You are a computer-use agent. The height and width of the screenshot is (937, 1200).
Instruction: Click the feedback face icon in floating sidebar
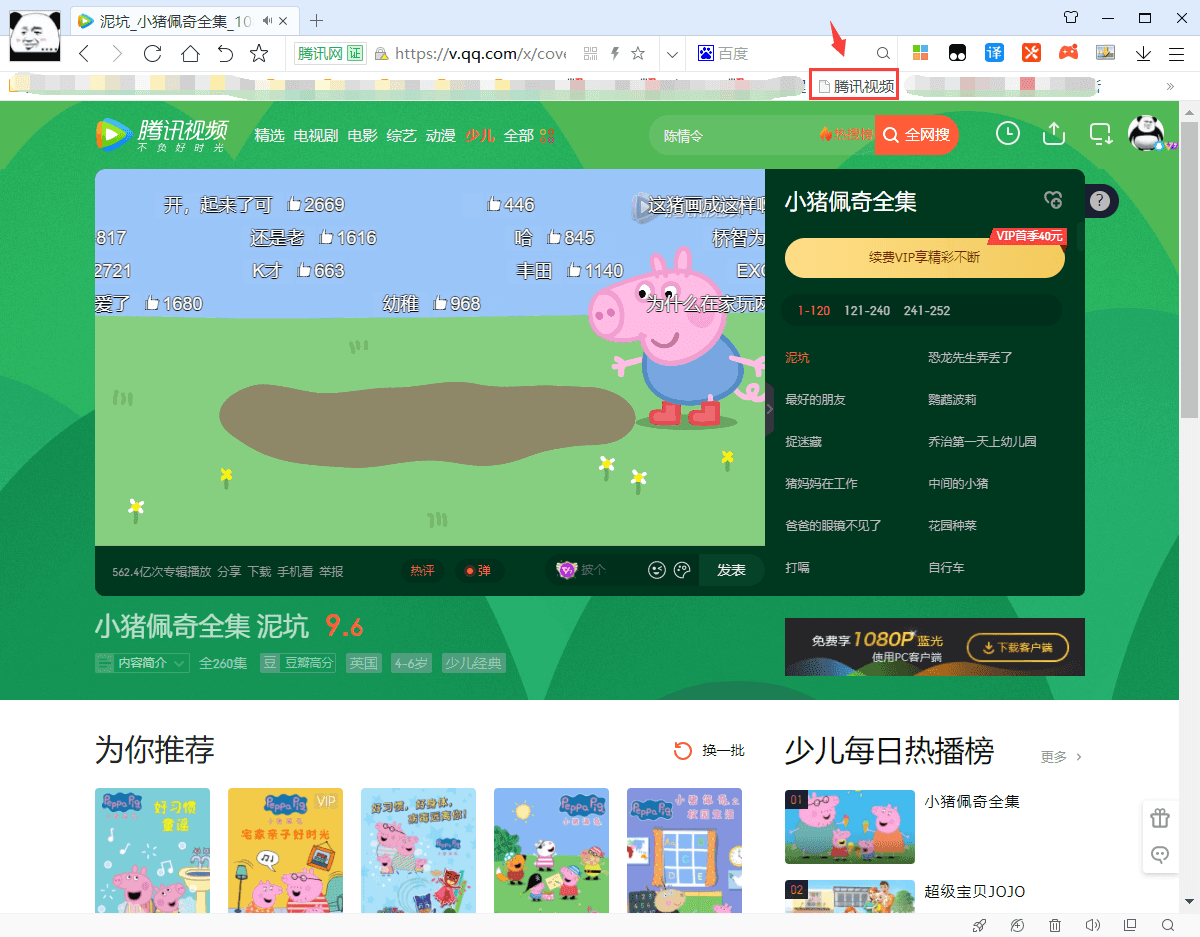click(1160, 855)
